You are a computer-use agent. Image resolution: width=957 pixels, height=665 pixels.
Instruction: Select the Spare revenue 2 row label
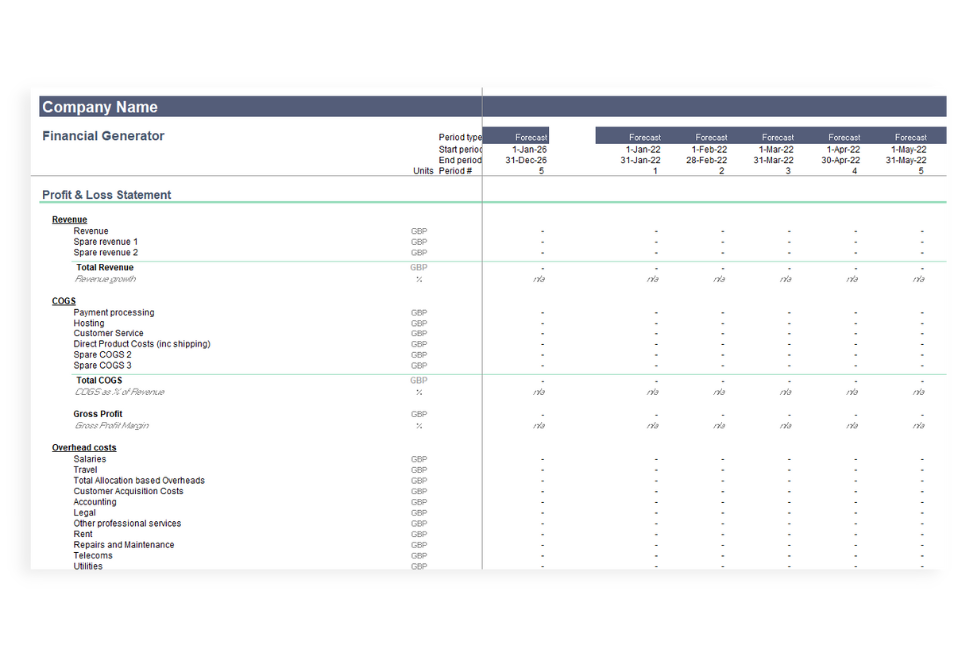coord(106,253)
